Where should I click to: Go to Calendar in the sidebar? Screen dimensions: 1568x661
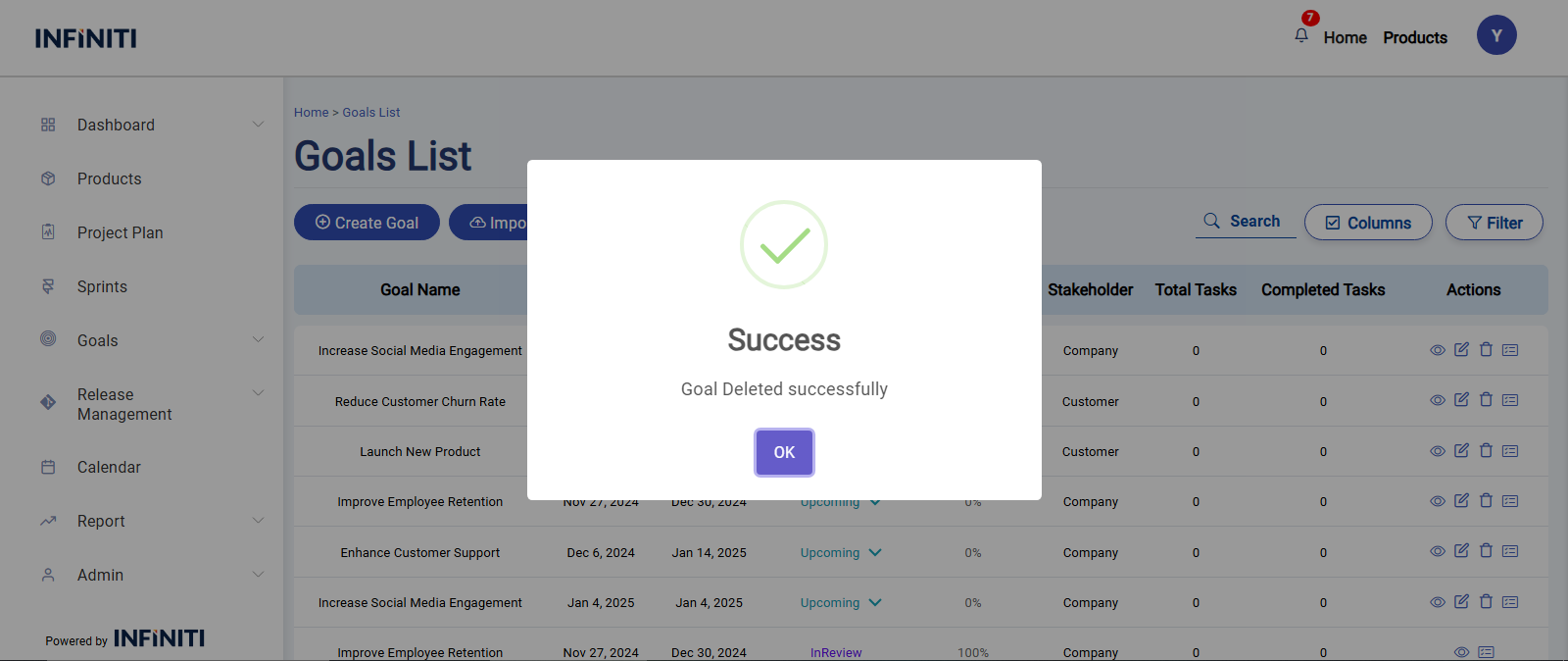pyautogui.click(x=109, y=467)
